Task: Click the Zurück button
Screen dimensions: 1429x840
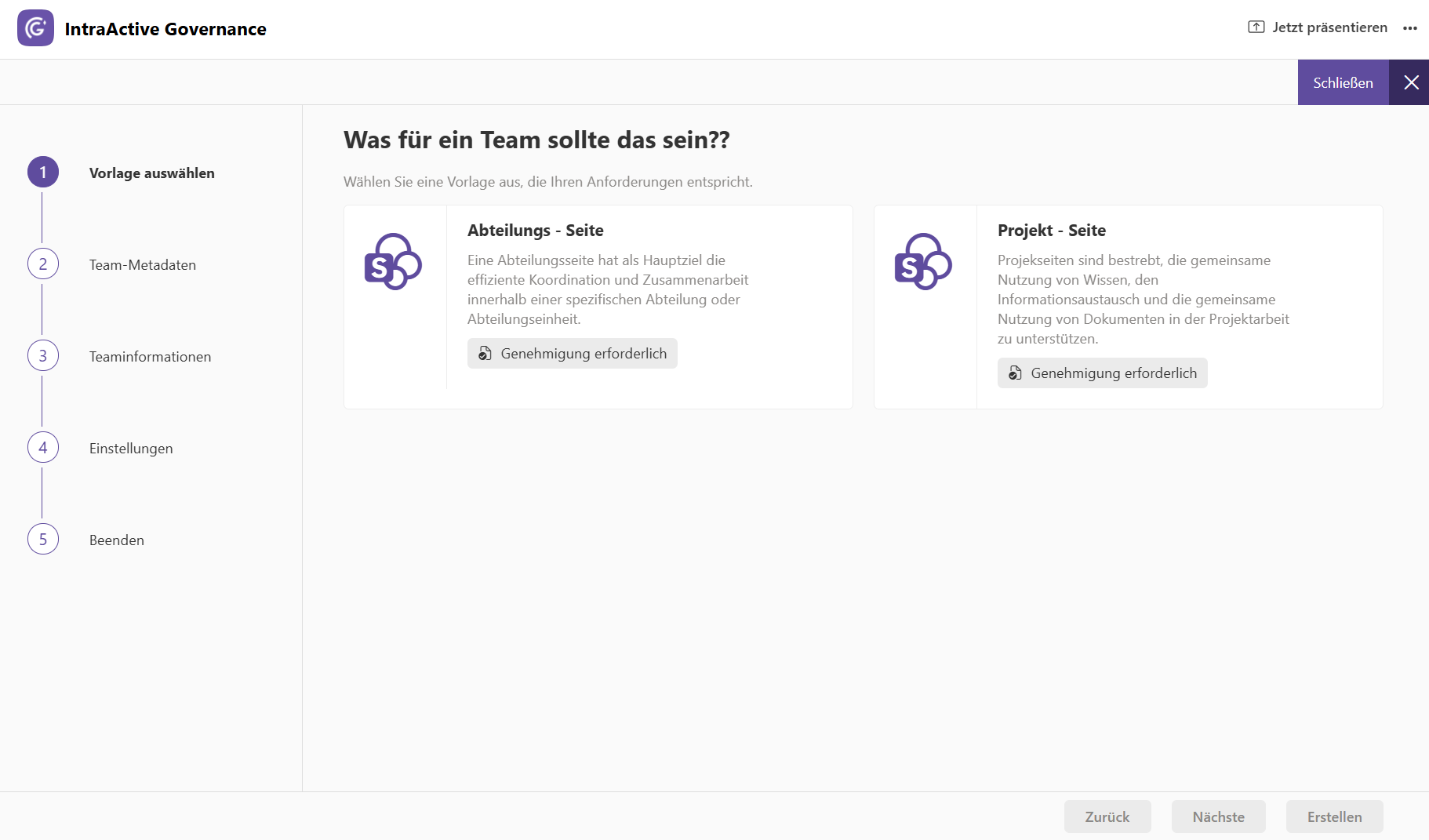Action: [1107, 816]
